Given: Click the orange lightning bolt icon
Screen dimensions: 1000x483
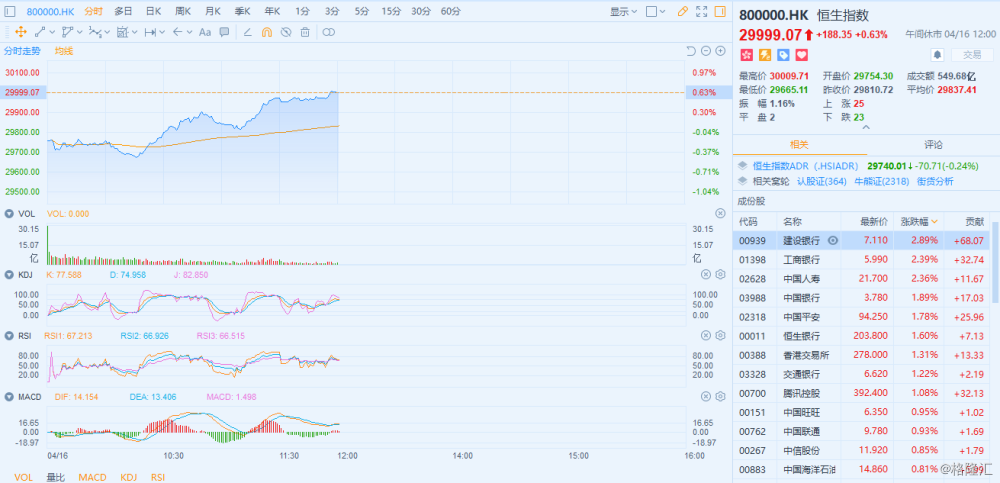Looking at the screenshot, I should click(764, 55).
